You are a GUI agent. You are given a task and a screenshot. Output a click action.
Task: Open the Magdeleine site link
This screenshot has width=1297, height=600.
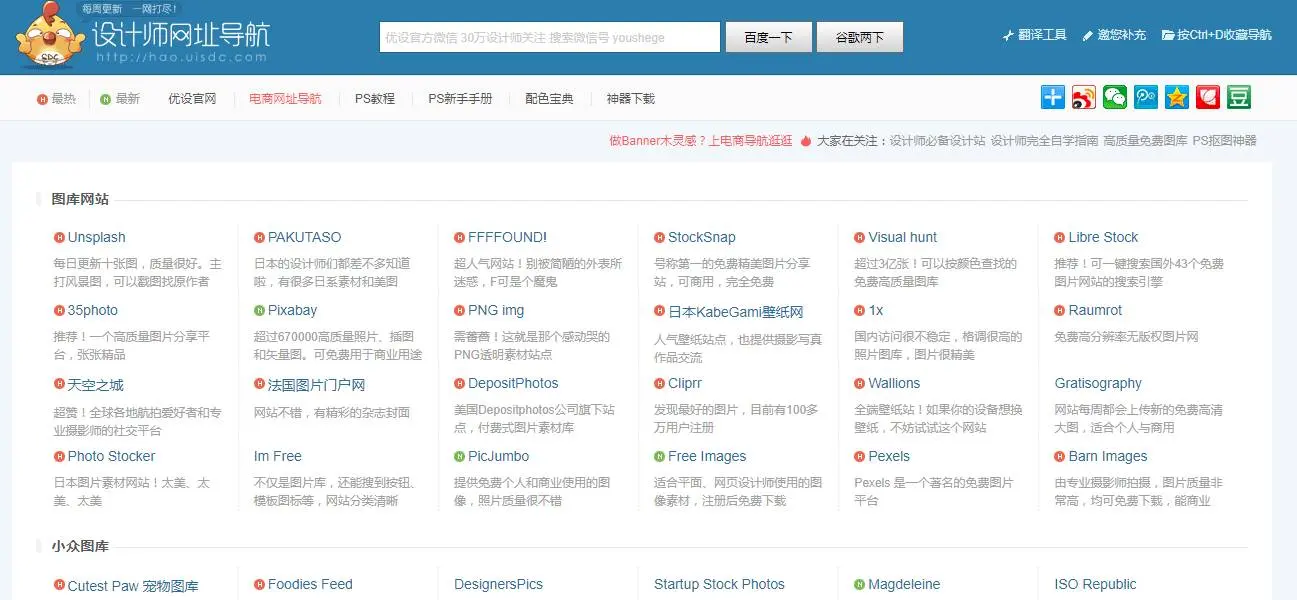tap(904, 584)
